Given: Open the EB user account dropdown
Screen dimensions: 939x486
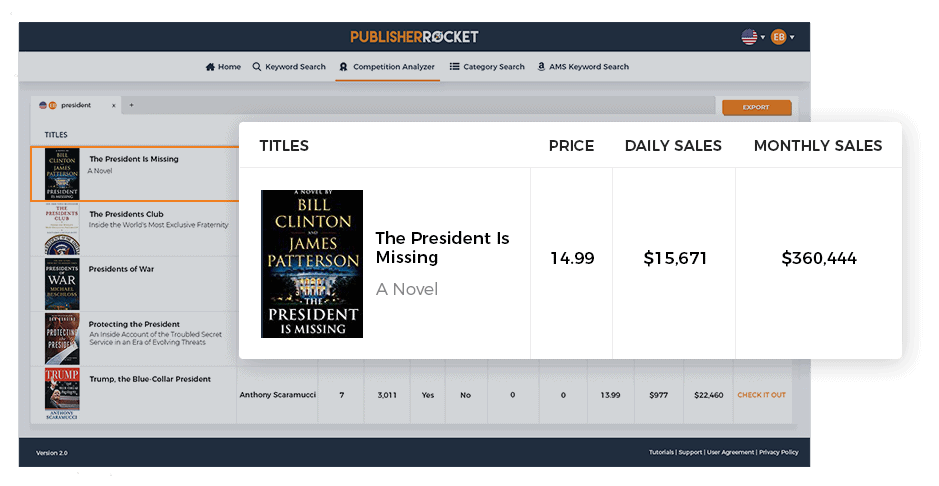Looking at the screenshot, I should click(x=783, y=37).
